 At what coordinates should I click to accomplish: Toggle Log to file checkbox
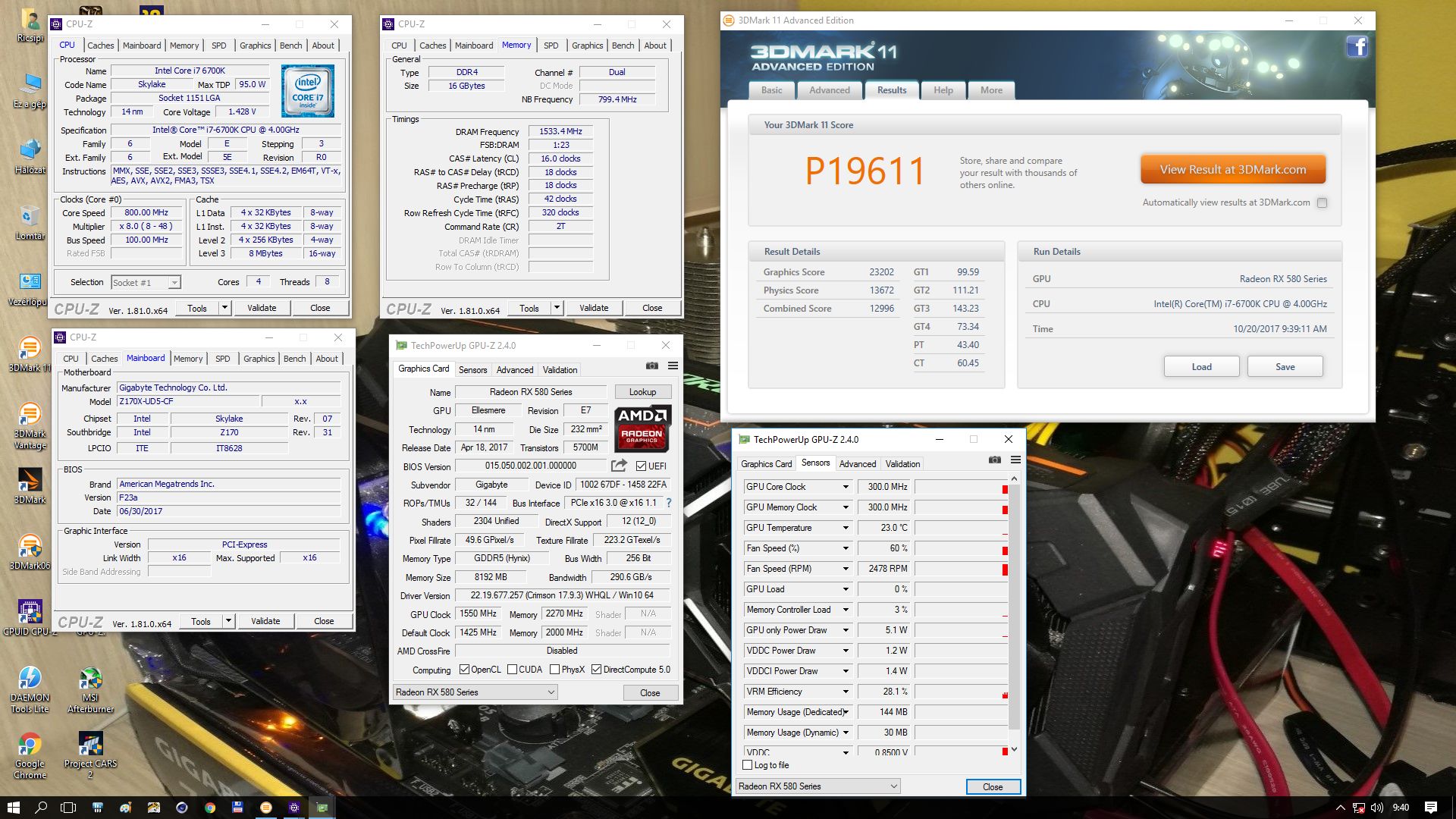(748, 765)
